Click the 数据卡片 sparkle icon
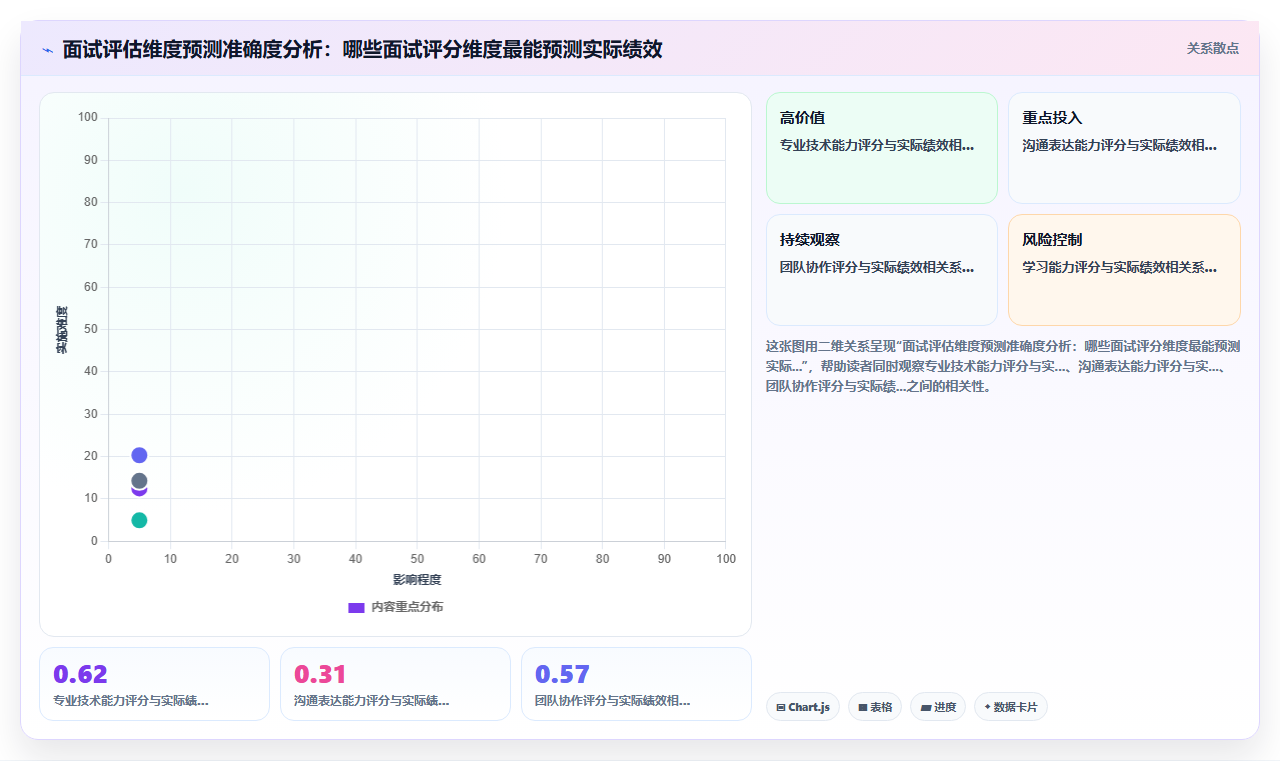The image size is (1280, 761). (x=987, y=707)
